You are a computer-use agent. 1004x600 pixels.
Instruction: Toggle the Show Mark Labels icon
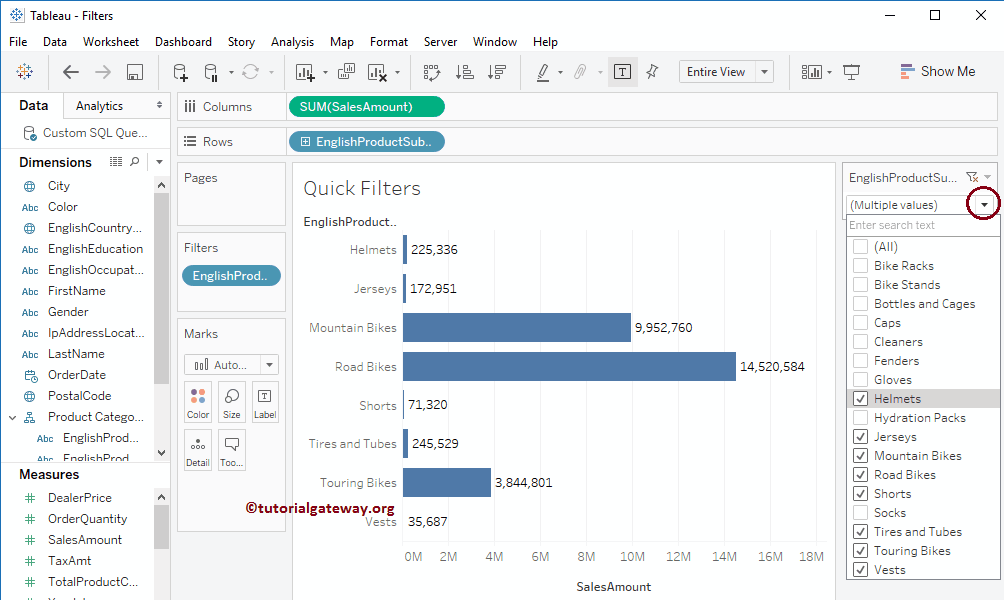[622, 72]
